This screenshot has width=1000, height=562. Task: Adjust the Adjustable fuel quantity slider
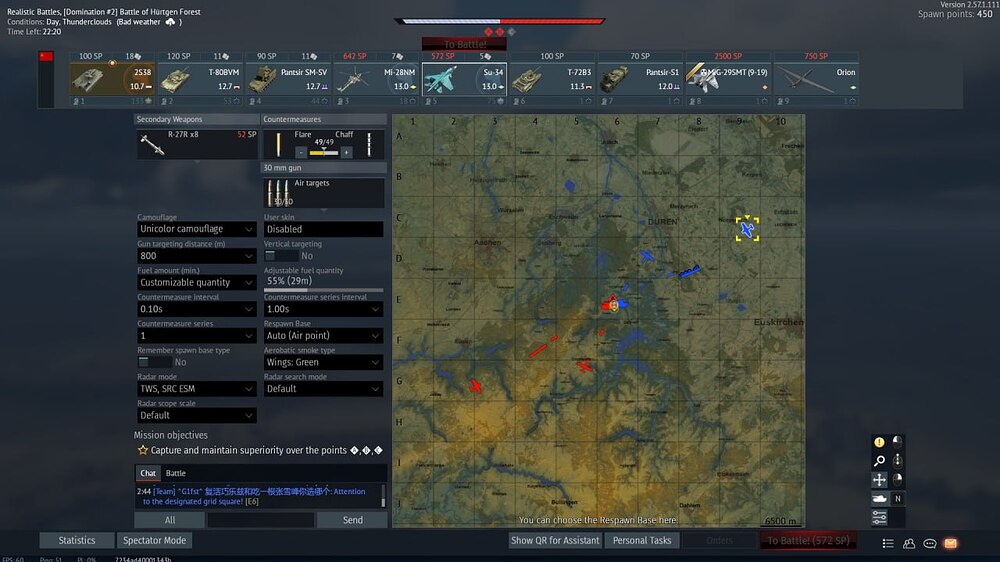pos(323,290)
